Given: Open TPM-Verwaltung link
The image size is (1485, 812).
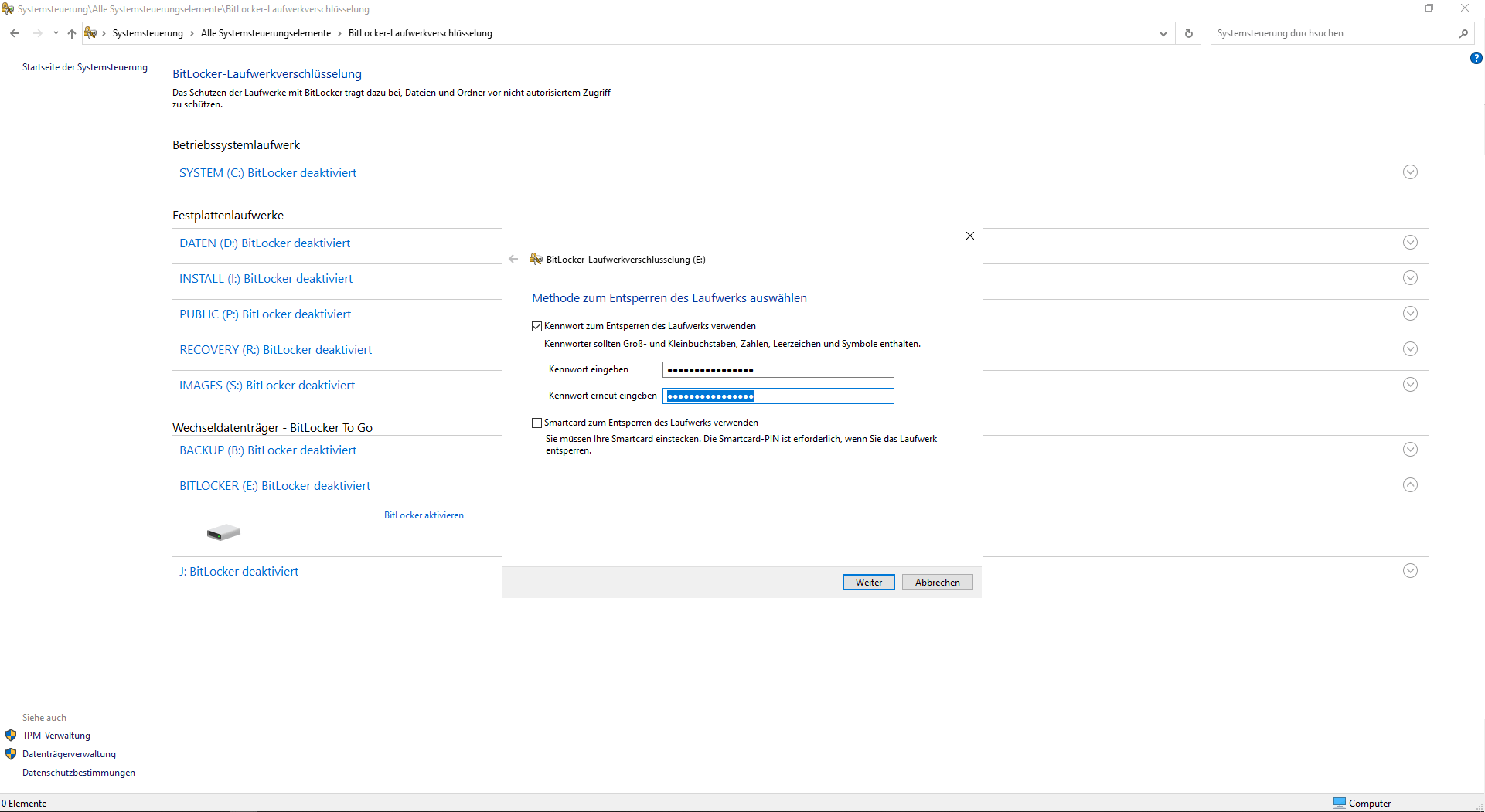Looking at the screenshot, I should pos(56,736).
